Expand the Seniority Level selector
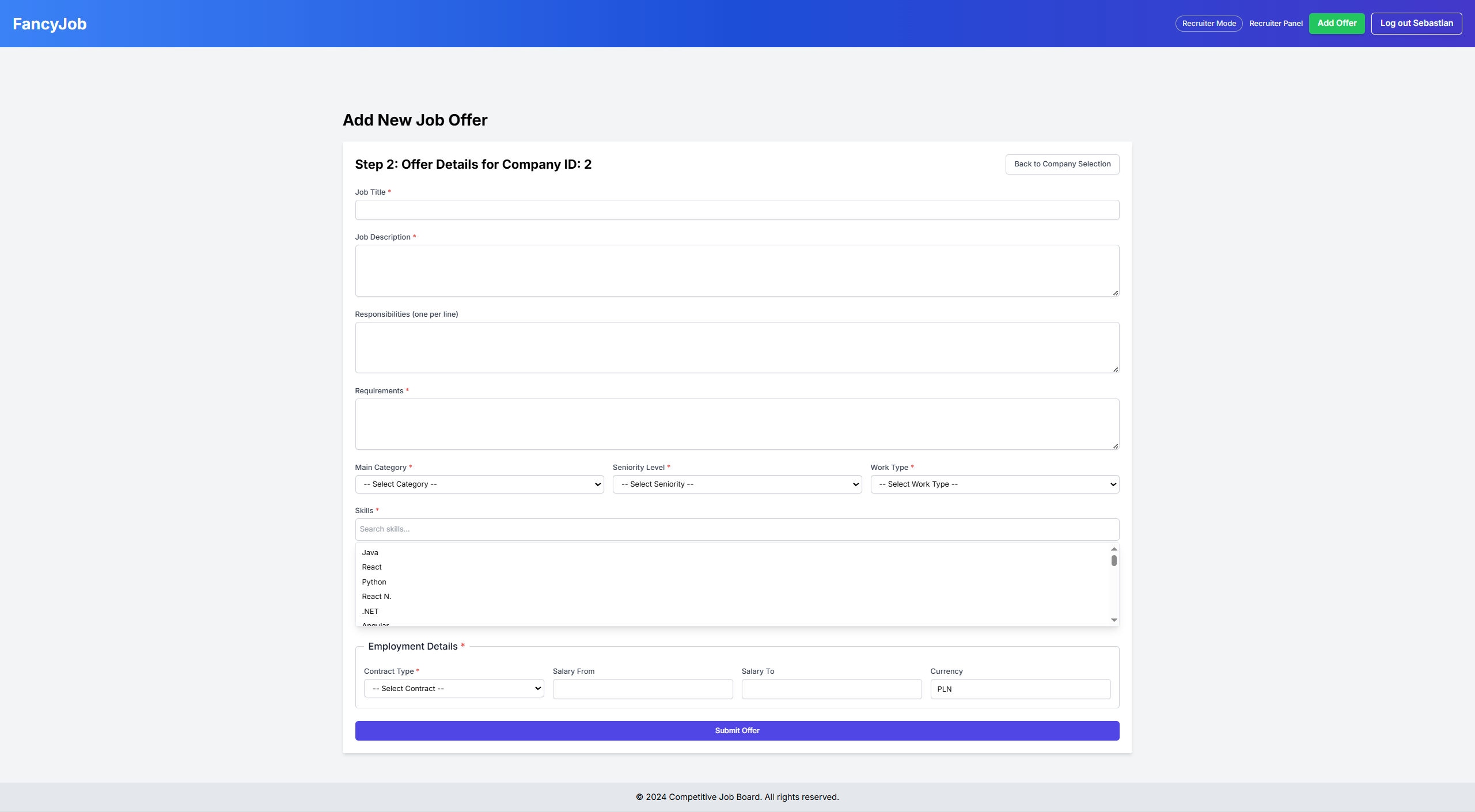1475x812 pixels. pyautogui.click(x=737, y=484)
